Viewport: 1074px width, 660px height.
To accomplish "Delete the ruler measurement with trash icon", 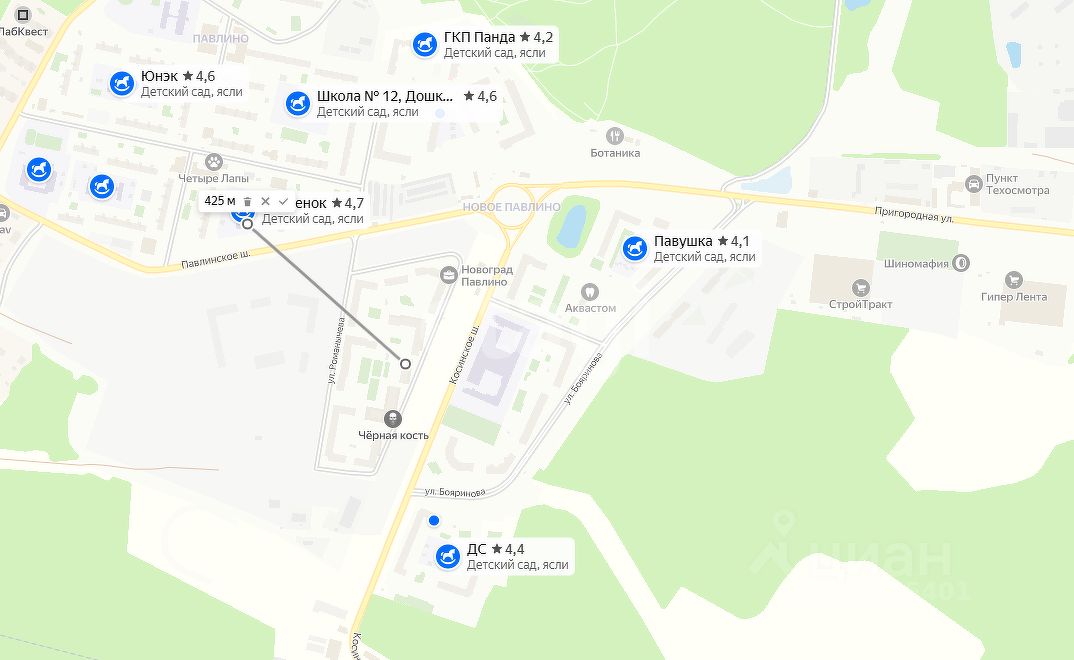I will (248, 201).
